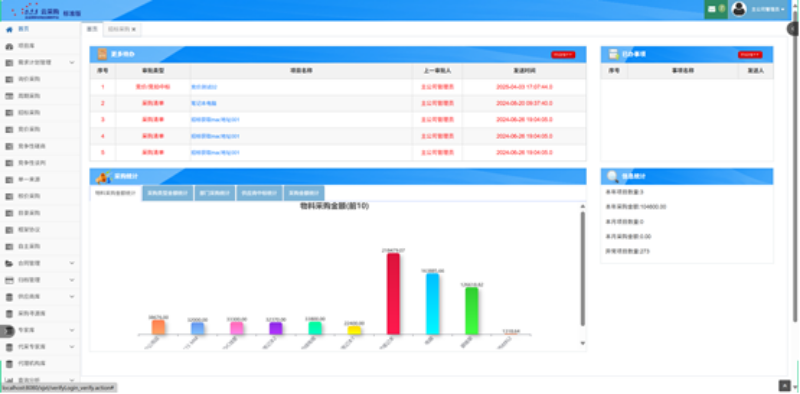Click the purple chart bar
The width and height of the screenshot is (800, 394).
tap(276, 329)
